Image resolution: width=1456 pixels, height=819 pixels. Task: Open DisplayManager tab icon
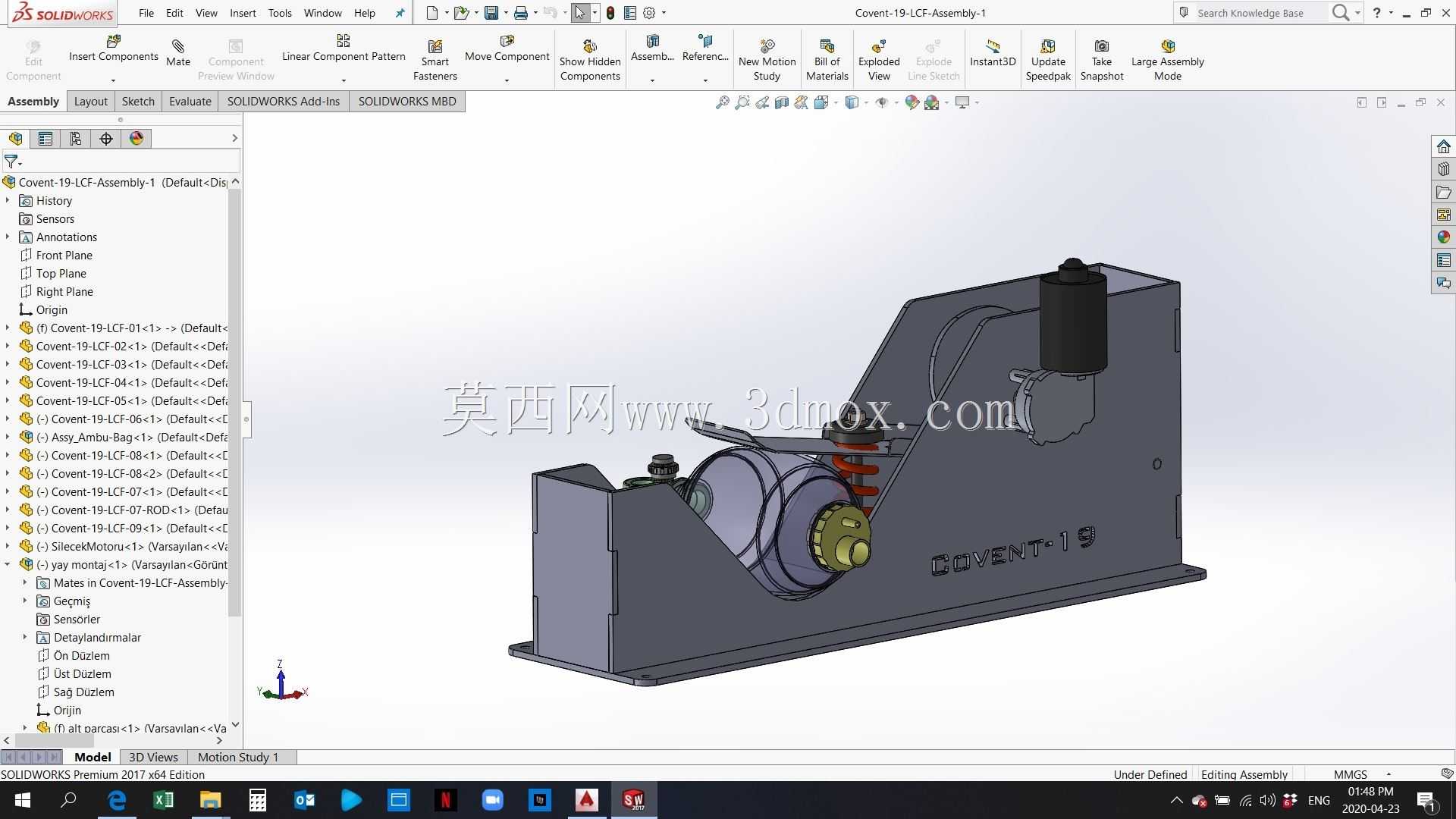coord(136,138)
